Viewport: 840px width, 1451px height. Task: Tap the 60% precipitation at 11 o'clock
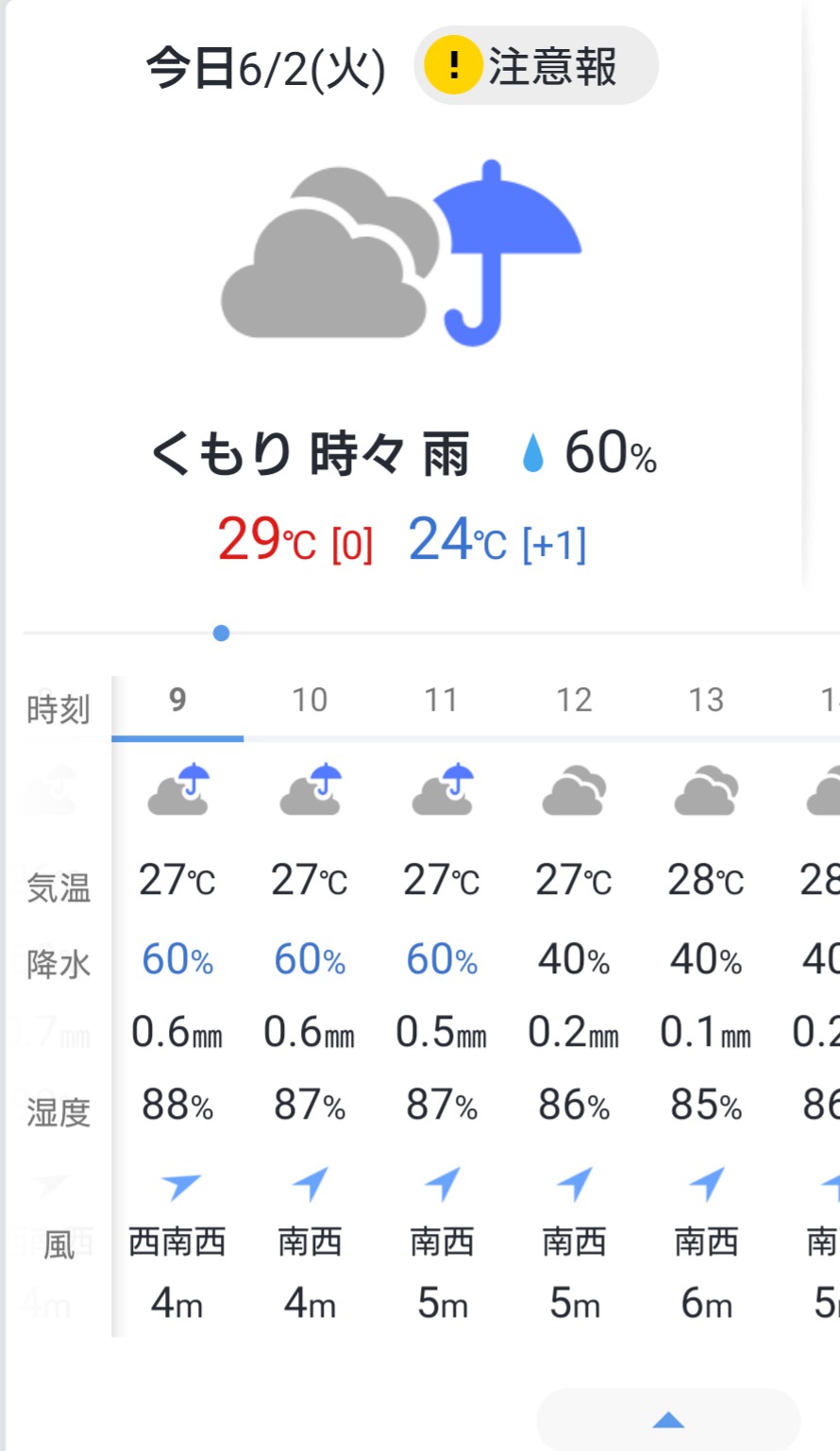coord(442,960)
